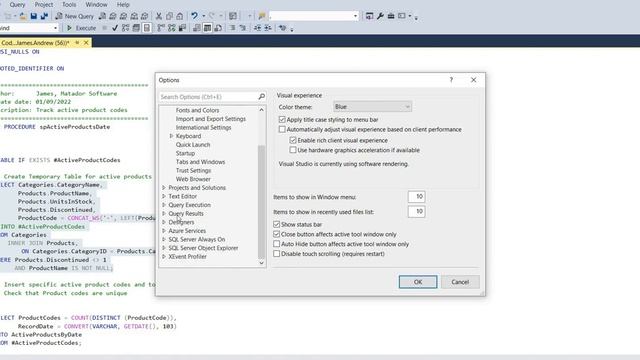This screenshot has width=640, height=360.
Task: Open the Project menu
Action: coord(44,4)
